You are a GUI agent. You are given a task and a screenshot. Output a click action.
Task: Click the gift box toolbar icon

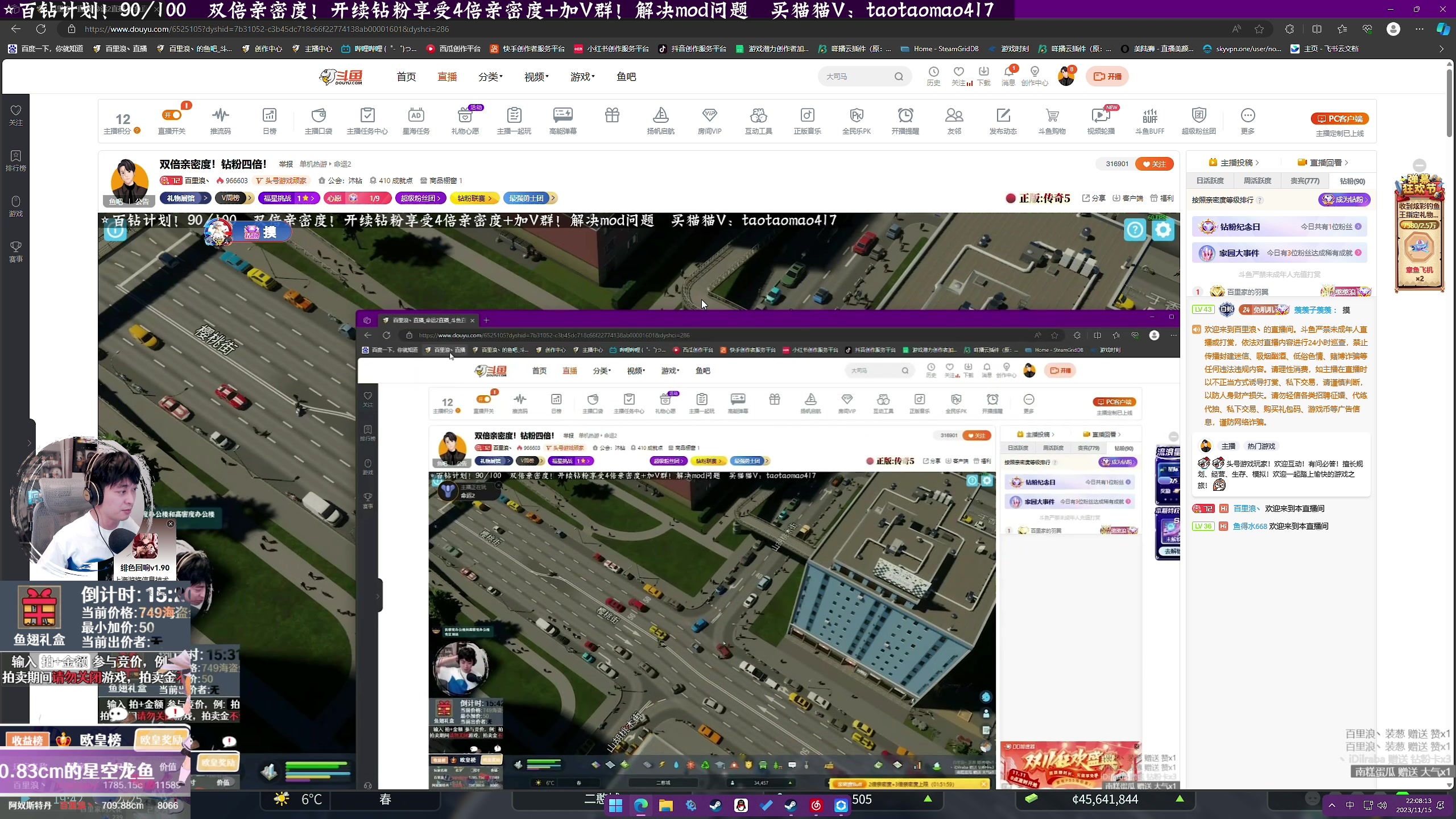[612, 115]
